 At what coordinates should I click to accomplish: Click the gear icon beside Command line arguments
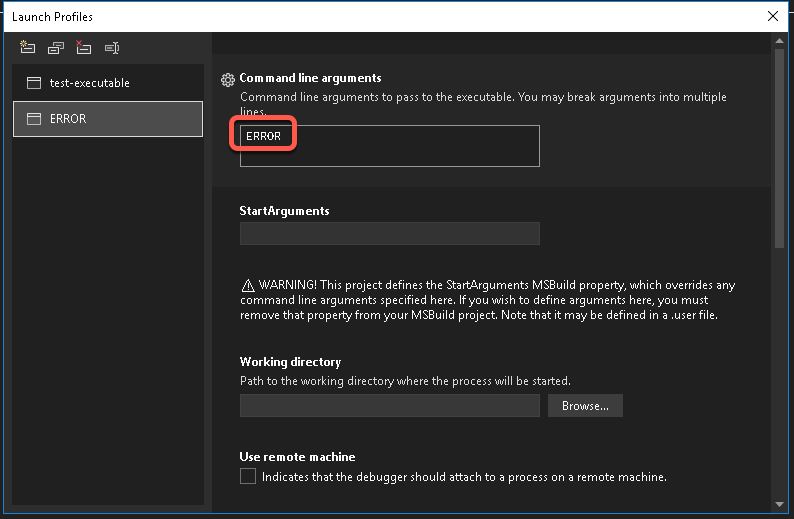click(228, 79)
